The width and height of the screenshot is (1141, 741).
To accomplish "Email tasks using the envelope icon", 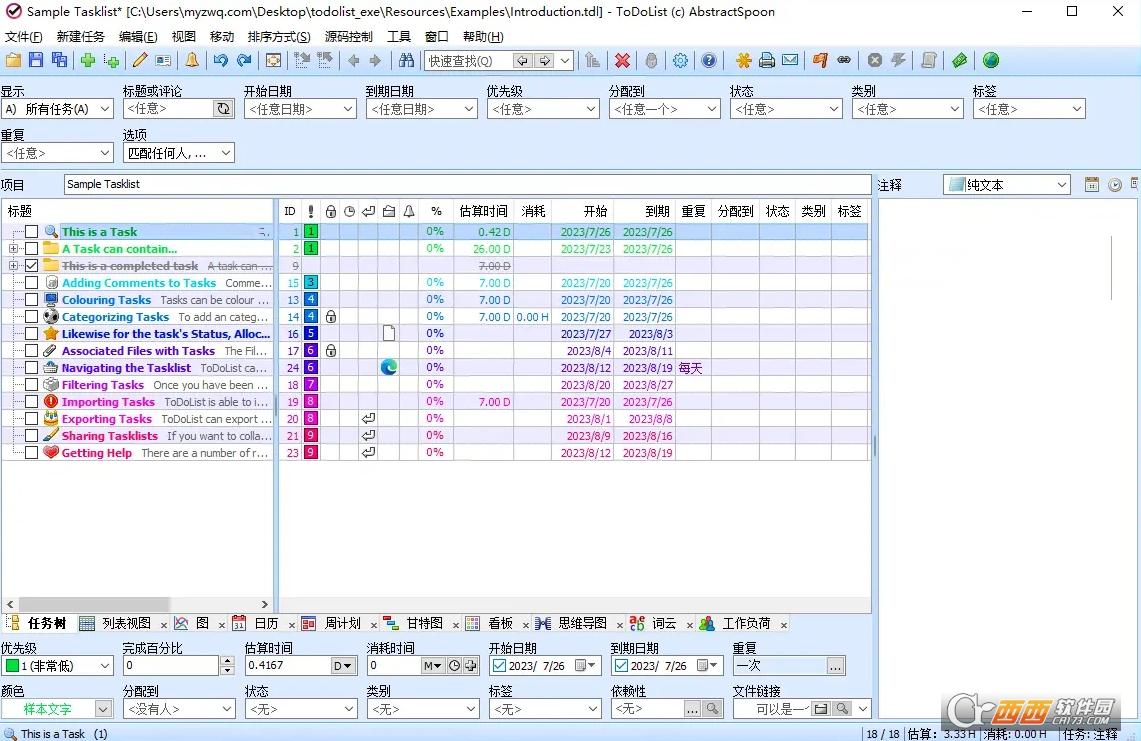I will 790,60.
